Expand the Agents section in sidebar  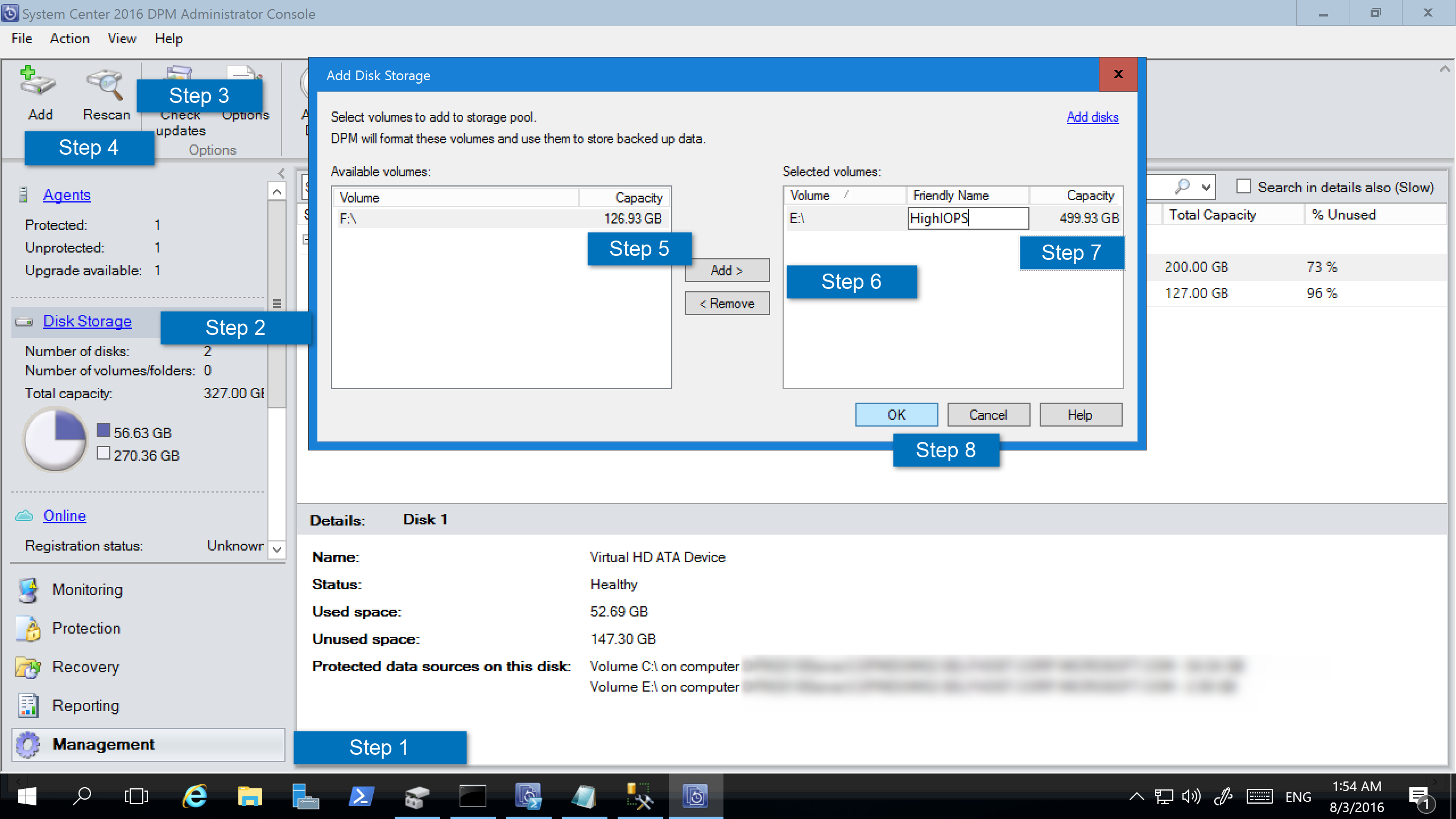(67, 195)
